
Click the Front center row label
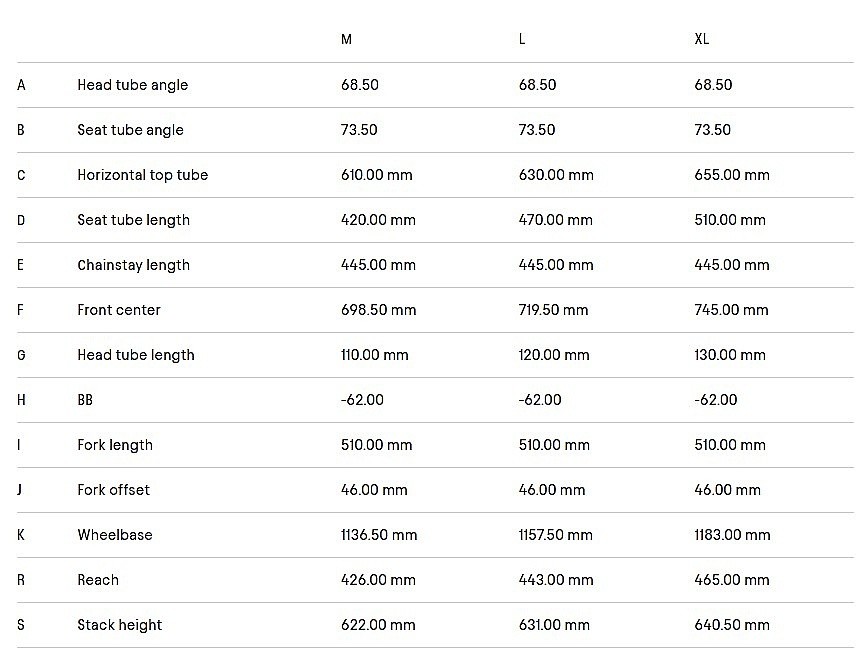click(x=119, y=310)
